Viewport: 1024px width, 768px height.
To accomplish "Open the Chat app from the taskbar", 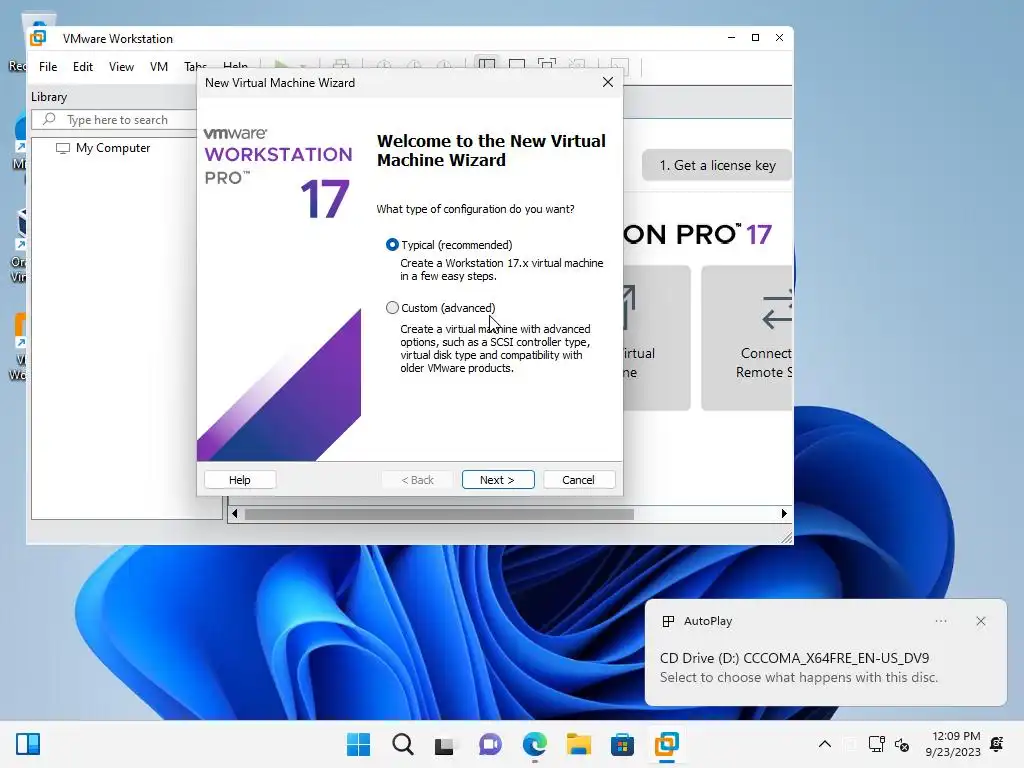I will click(x=490, y=744).
